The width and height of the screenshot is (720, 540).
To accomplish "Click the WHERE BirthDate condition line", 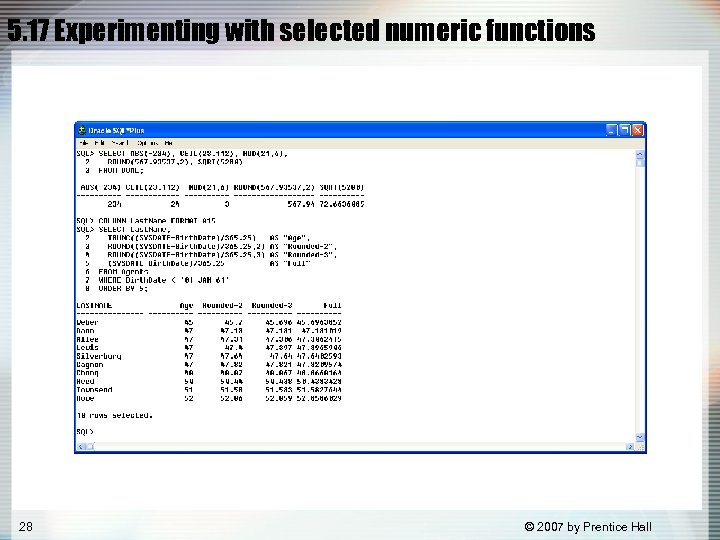I will [x=157, y=280].
